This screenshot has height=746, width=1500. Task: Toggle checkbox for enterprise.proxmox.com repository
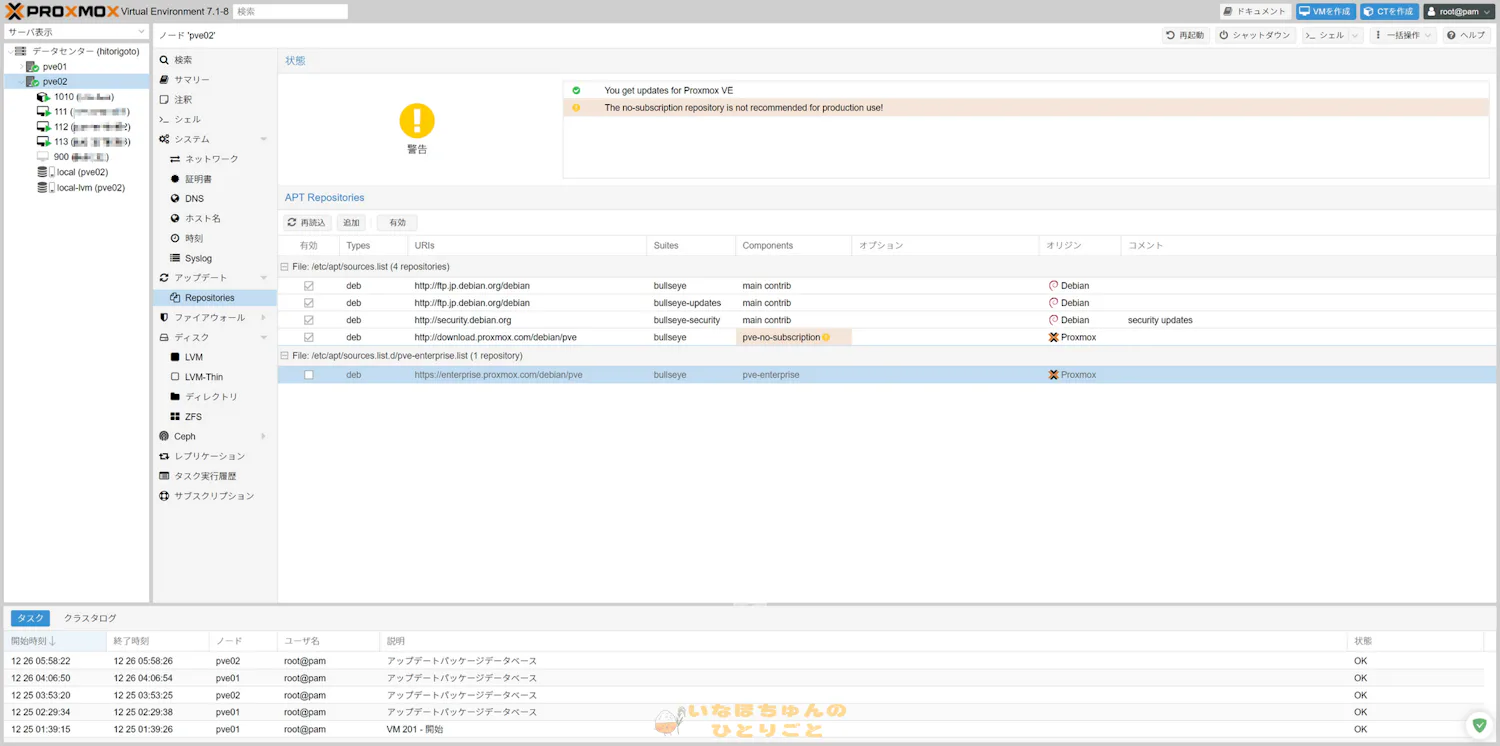pyautogui.click(x=309, y=375)
